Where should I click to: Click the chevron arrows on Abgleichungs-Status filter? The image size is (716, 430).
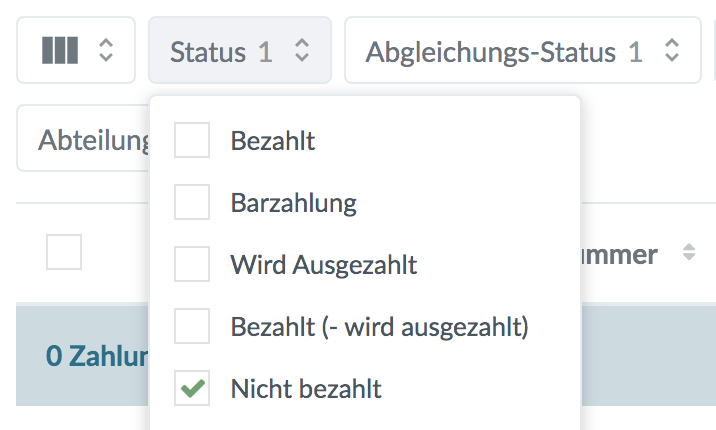672,51
